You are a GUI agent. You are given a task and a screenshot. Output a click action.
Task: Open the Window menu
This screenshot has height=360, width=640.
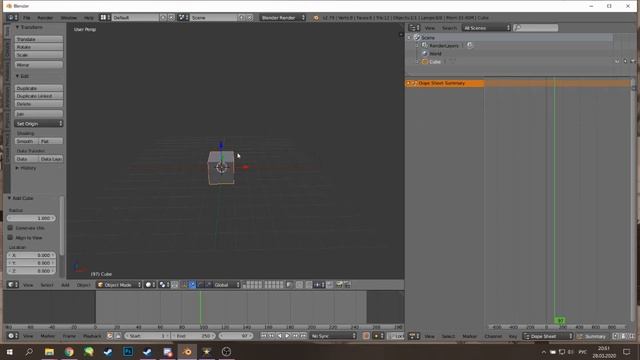[x=69, y=18]
